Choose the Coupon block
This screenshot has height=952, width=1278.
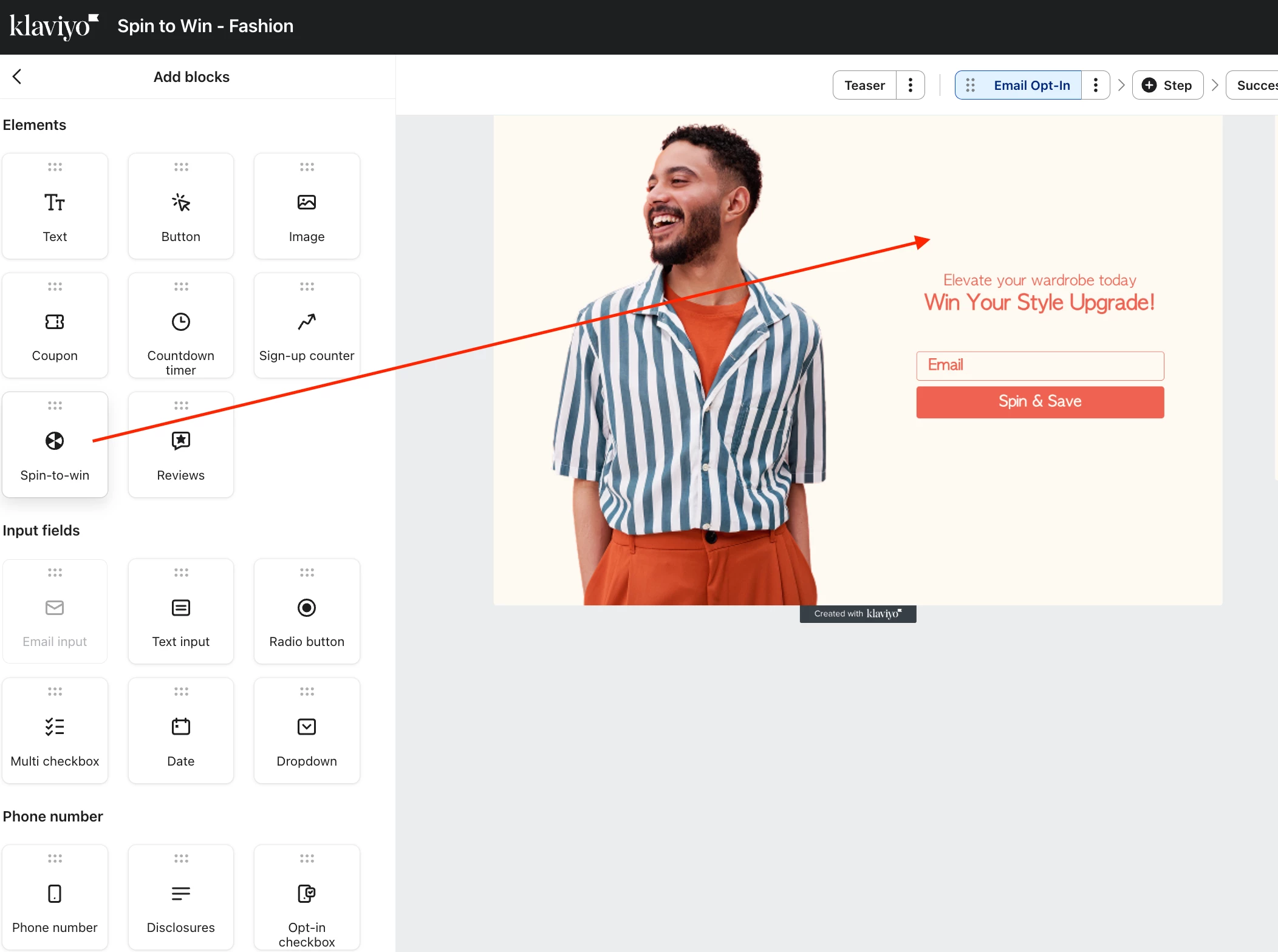pyautogui.click(x=55, y=325)
